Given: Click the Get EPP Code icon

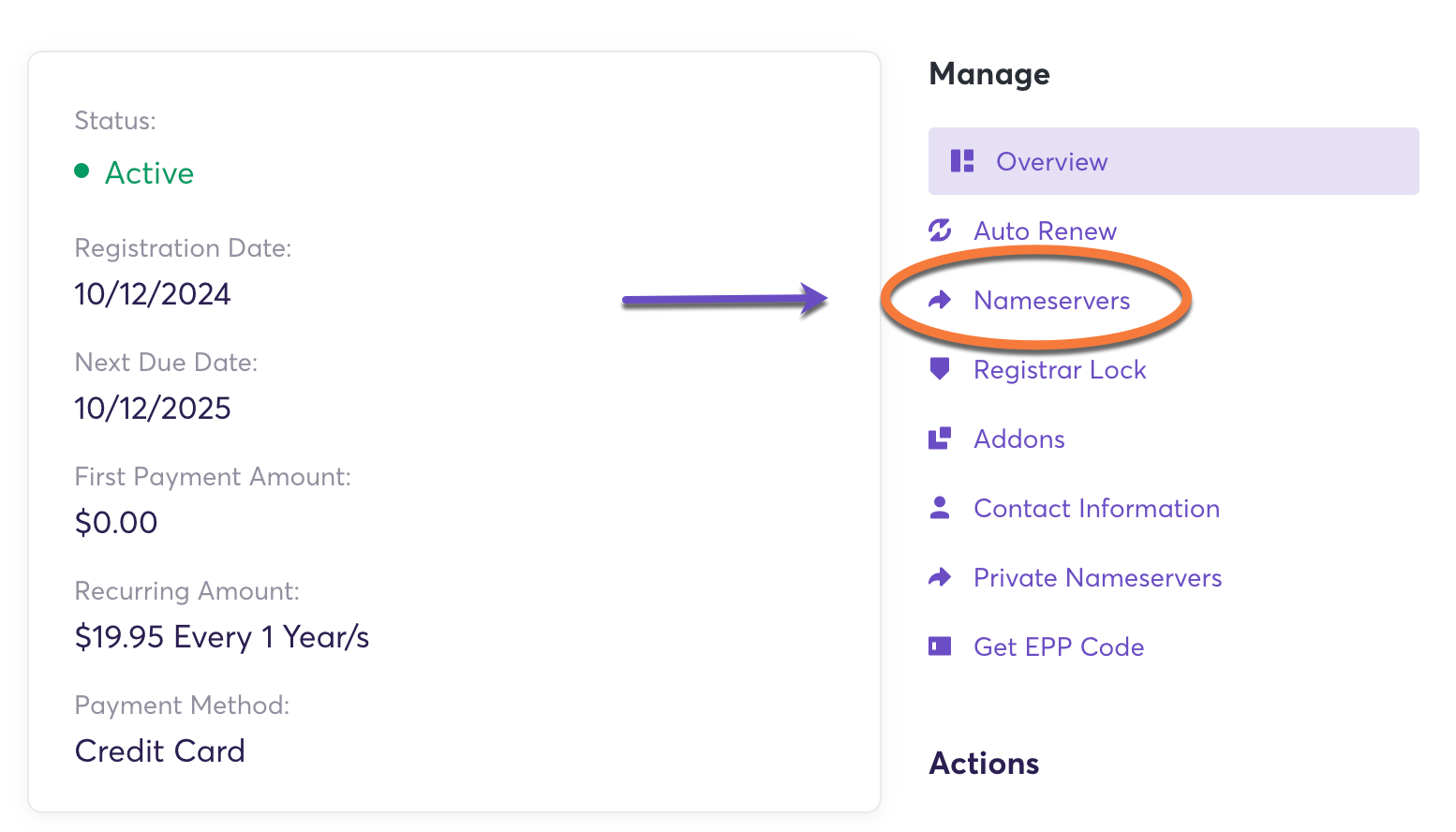Looking at the screenshot, I should click(x=940, y=646).
